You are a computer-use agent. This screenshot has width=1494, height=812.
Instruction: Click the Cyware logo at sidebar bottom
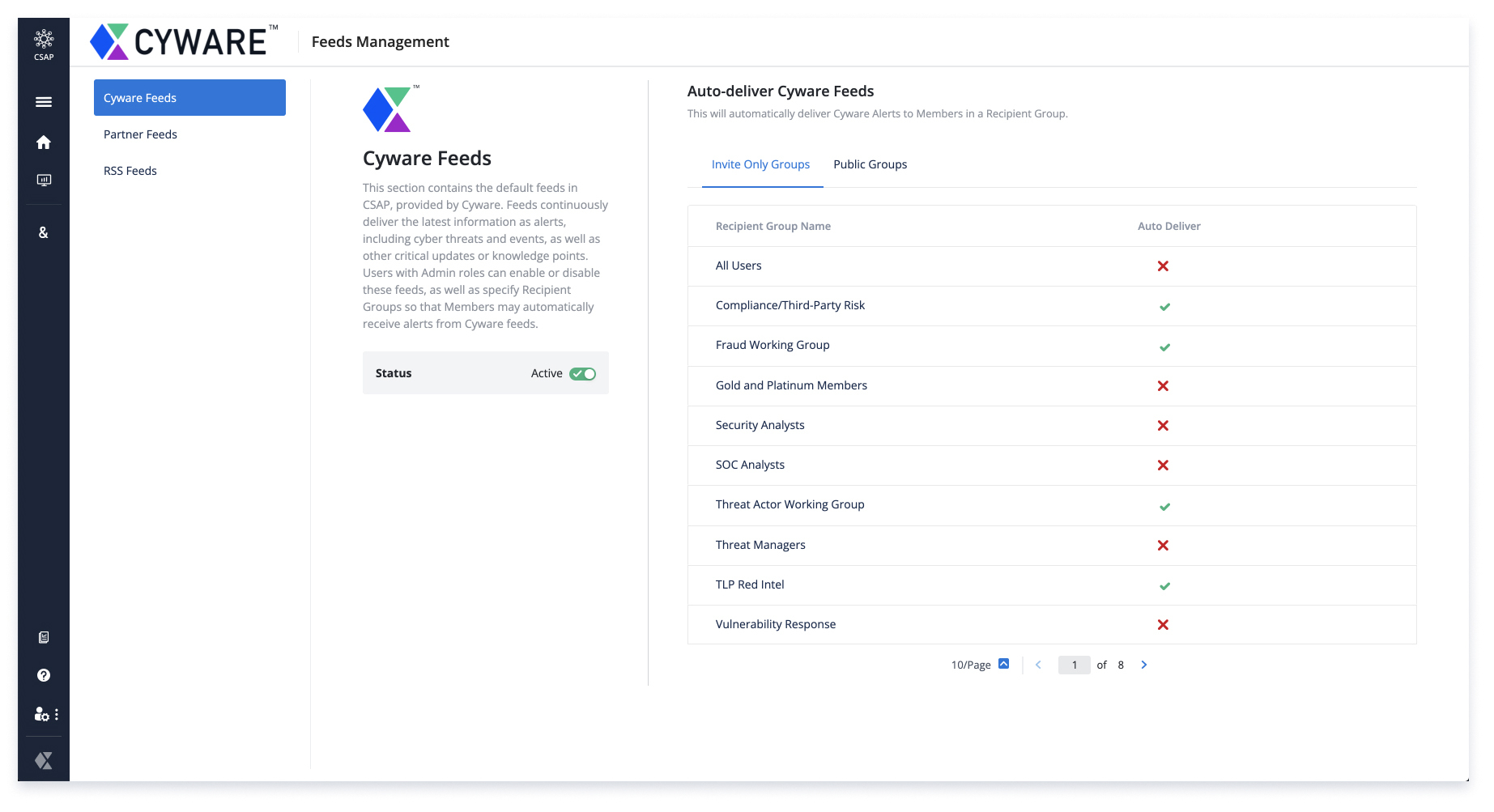coord(44,760)
